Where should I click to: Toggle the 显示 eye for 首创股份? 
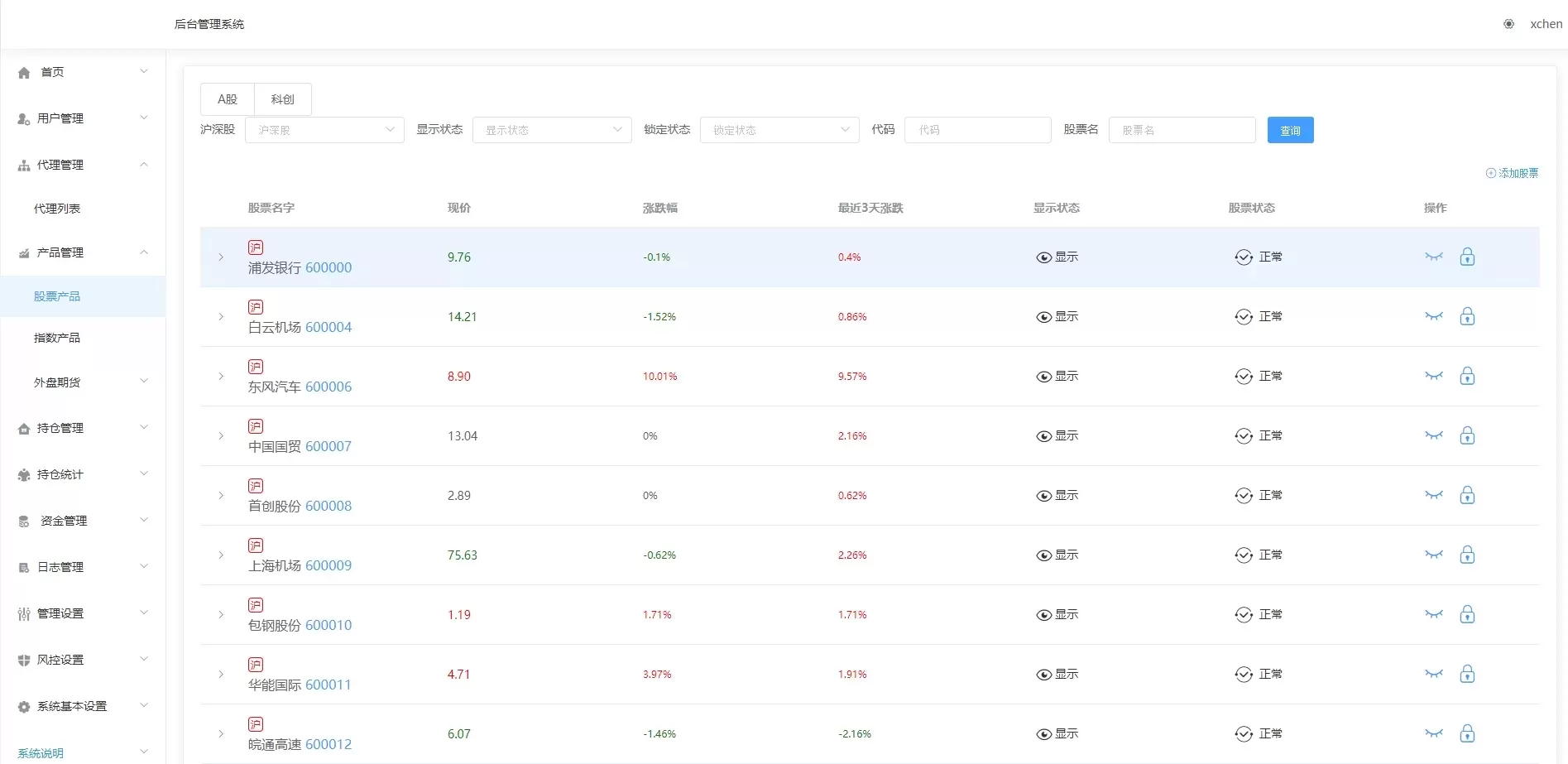(x=1043, y=496)
